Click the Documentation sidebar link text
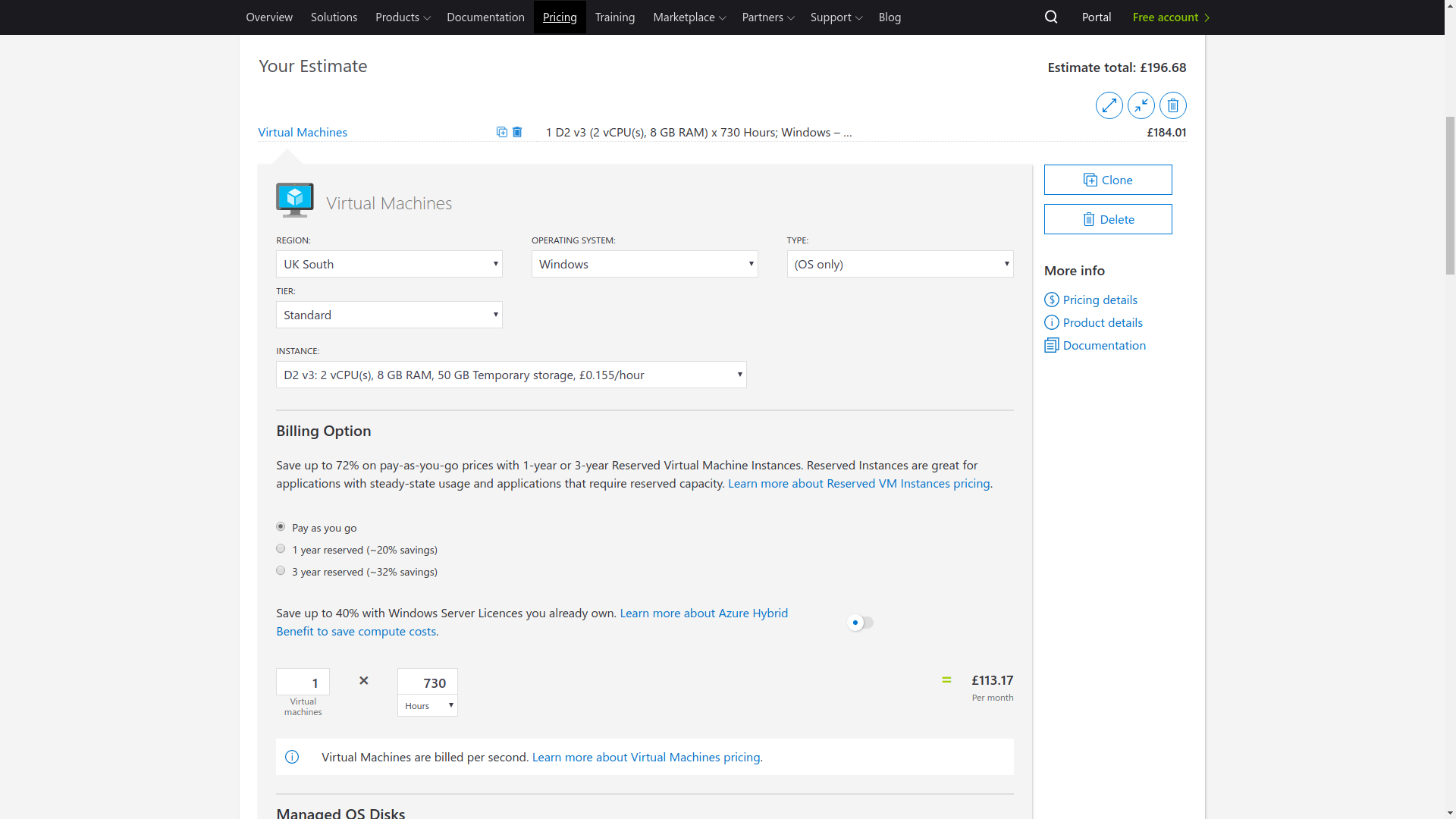This screenshot has width=1456, height=819. click(1104, 345)
